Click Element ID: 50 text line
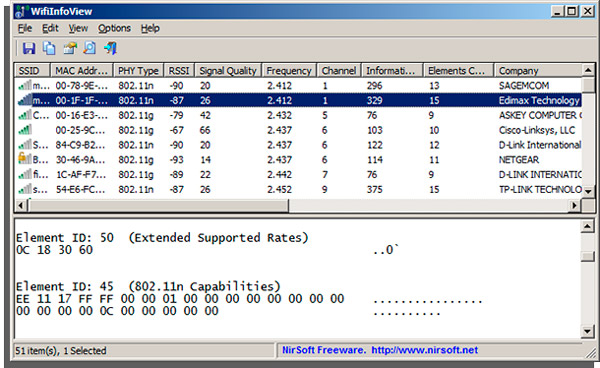The height and width of the screenshot is (368, 600). (162, 238)
